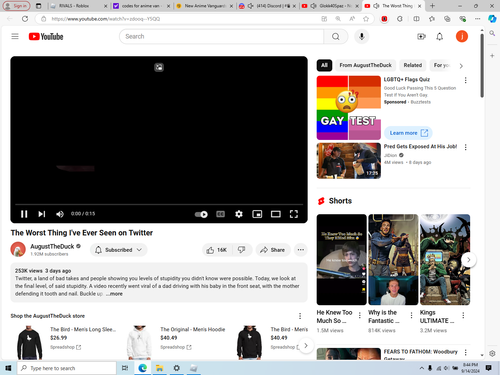500x375 pixels.
Task: Show more filter chips arrow
Action: point(461,66)
